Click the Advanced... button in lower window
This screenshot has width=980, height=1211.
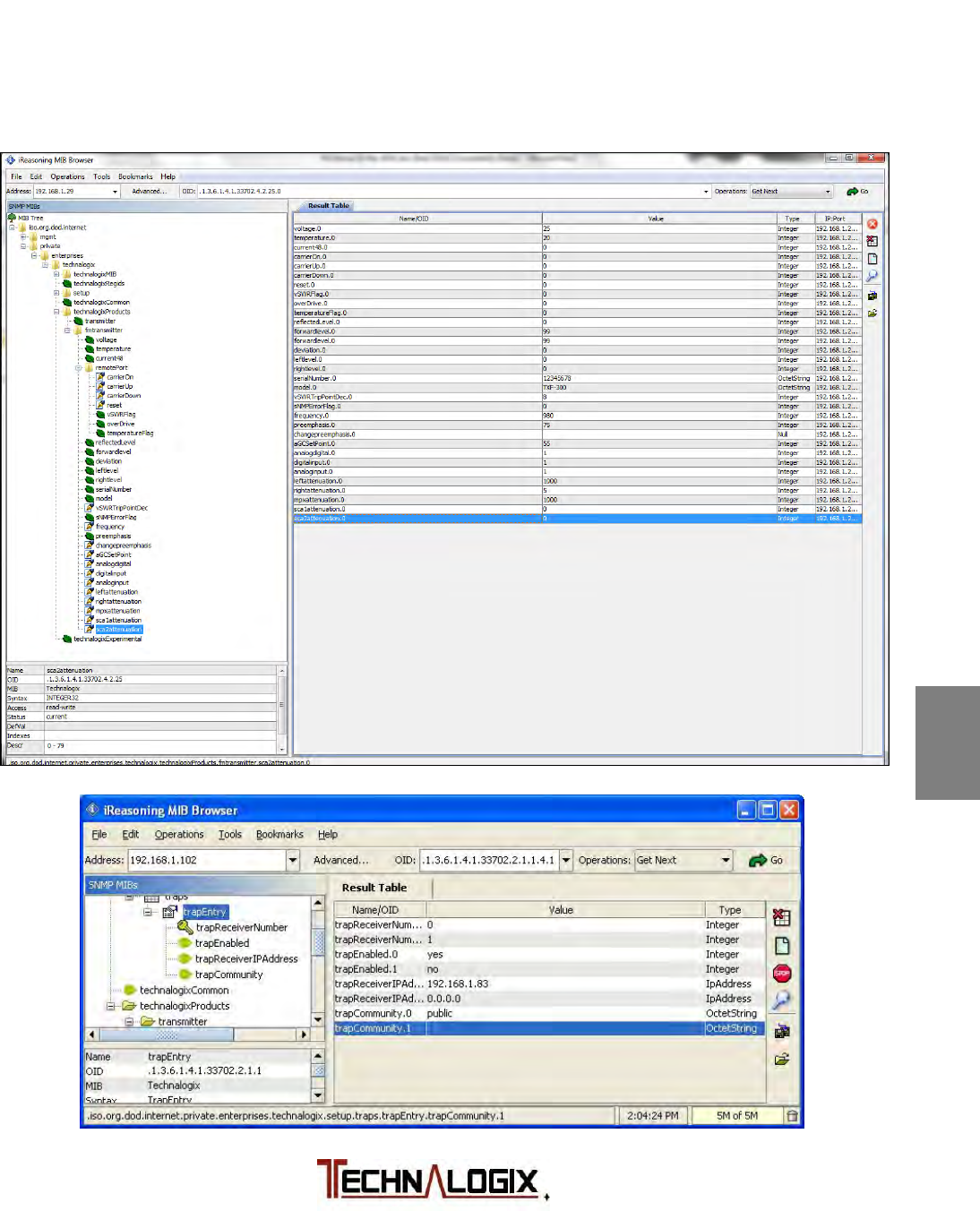click(340, 860)
